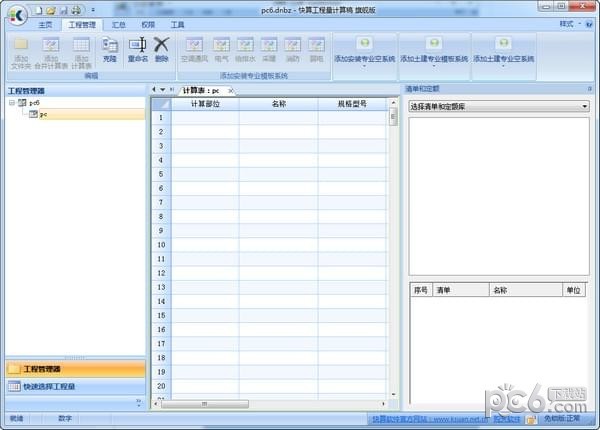600x430 pixels.
Task: Click grid scroll-right arrow
Action: (383, 404)
